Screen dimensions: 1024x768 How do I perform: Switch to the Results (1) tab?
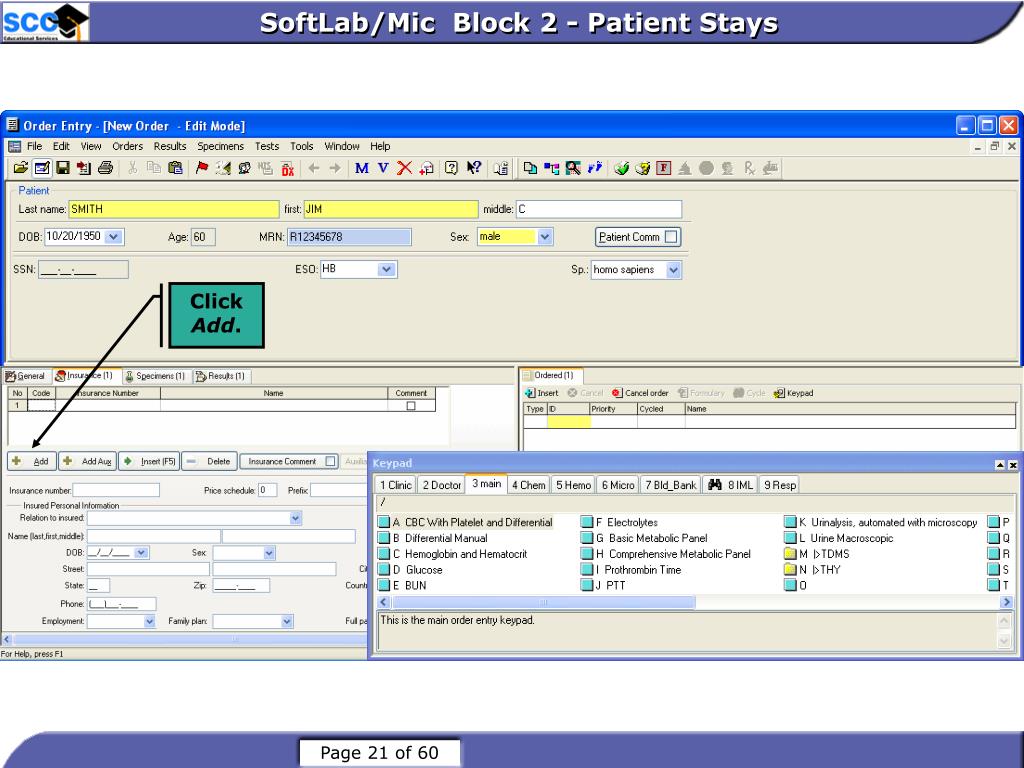221,376
